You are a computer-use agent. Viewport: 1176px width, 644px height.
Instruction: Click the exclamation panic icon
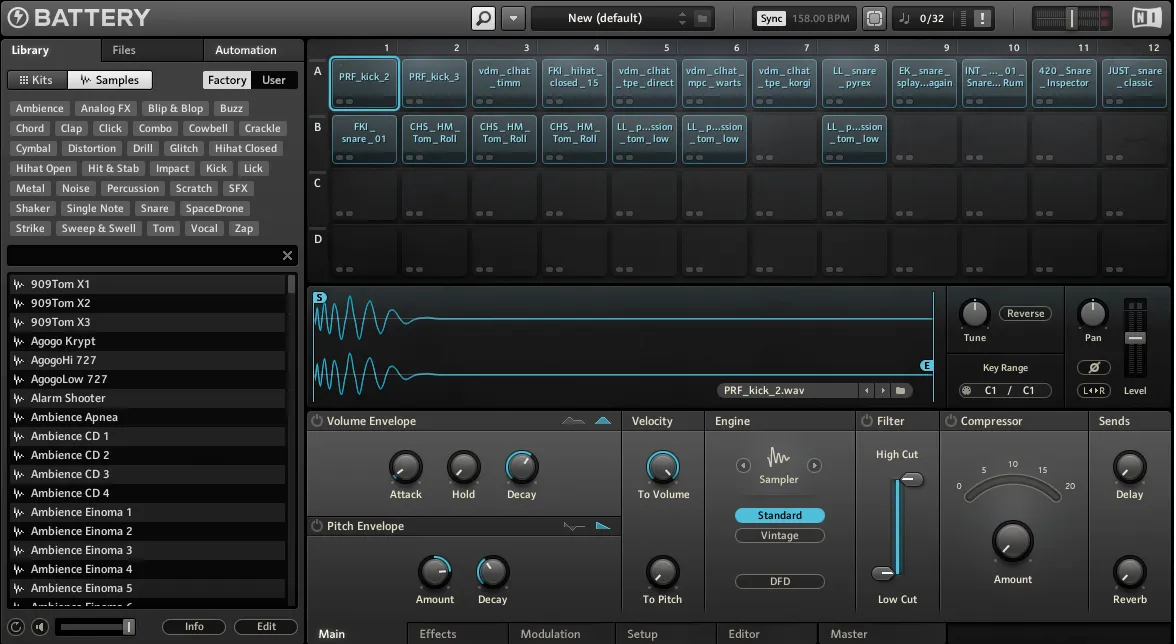point(982,18)
